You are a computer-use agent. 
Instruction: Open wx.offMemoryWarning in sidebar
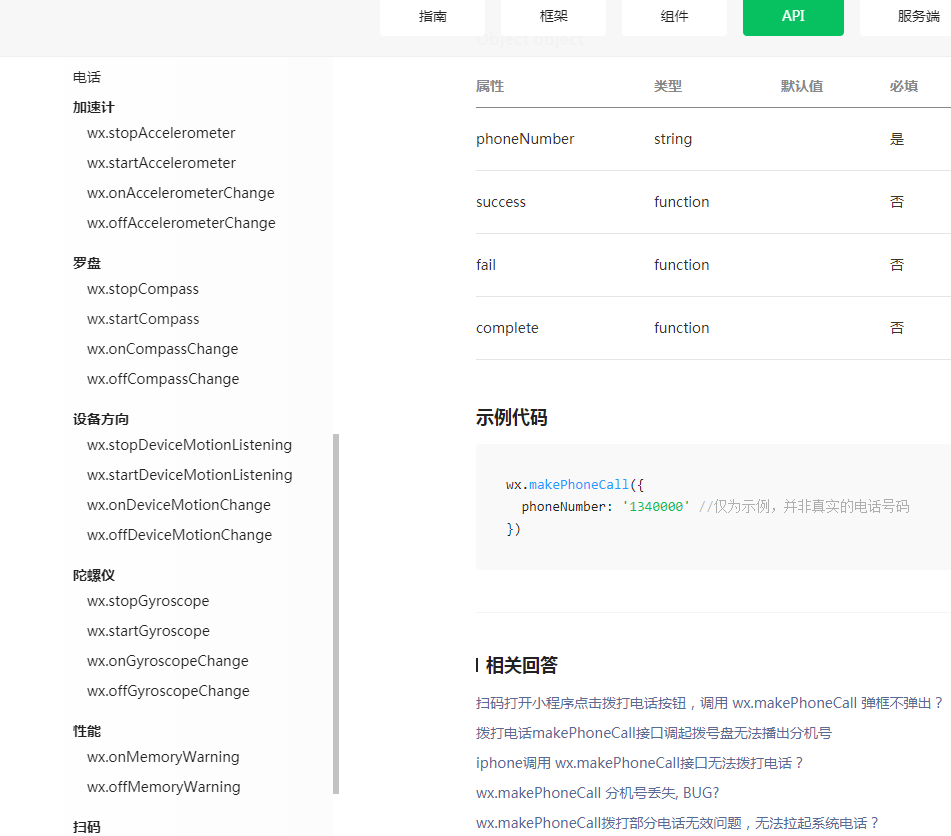coord(163,786)
